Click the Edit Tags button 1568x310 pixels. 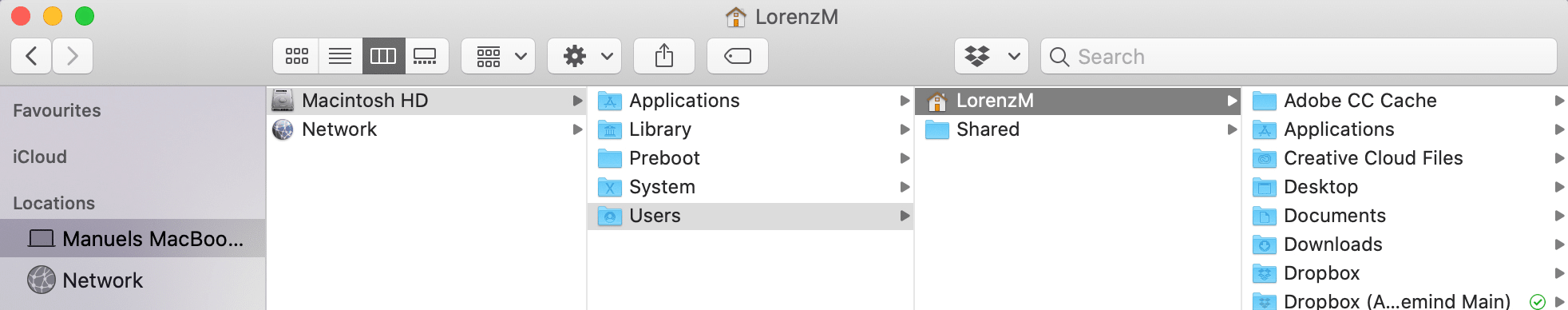click(x=738, y=56)
